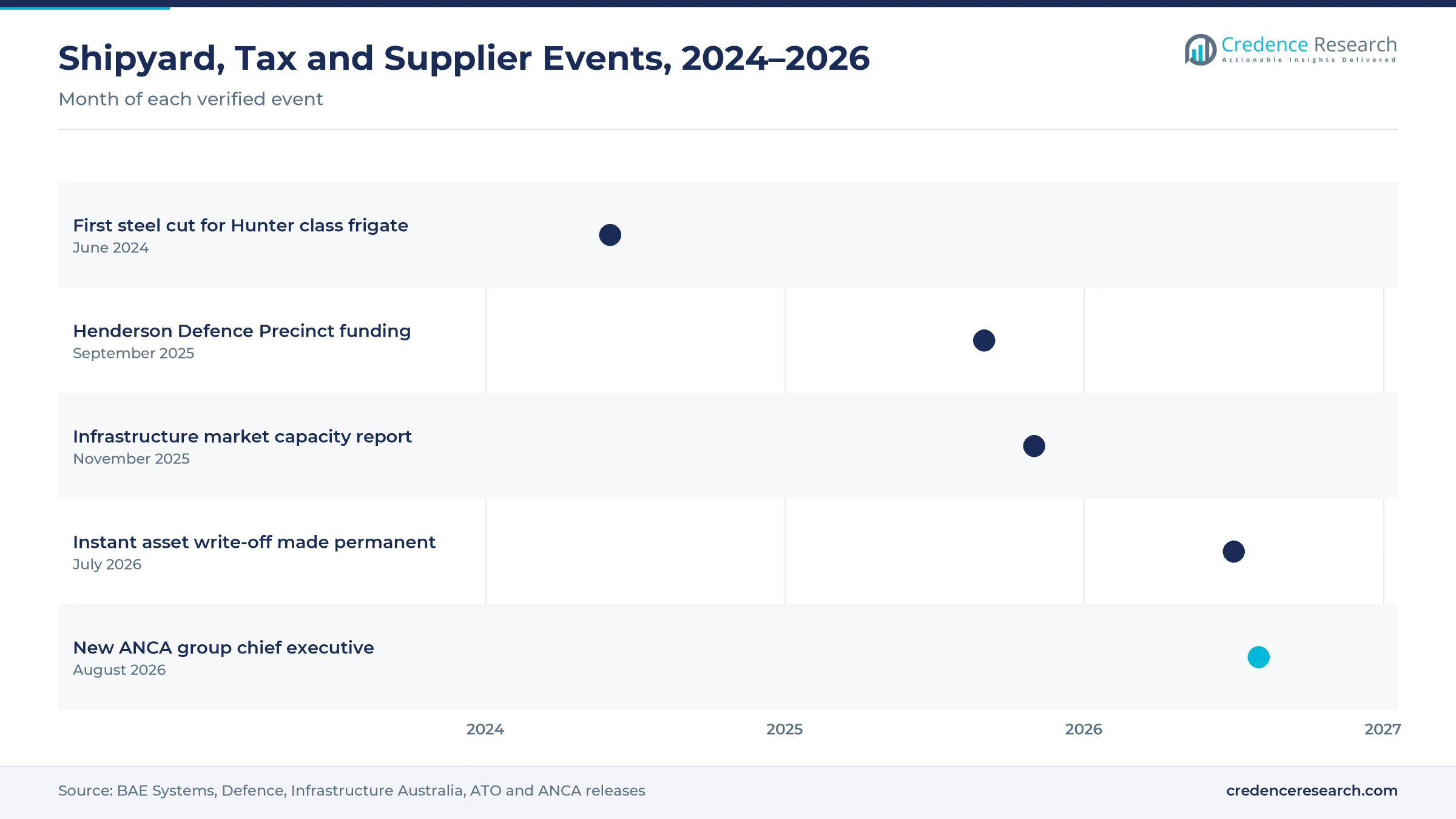
Task: Click the Credence Research logo icon
Action: click(1200, 50)
